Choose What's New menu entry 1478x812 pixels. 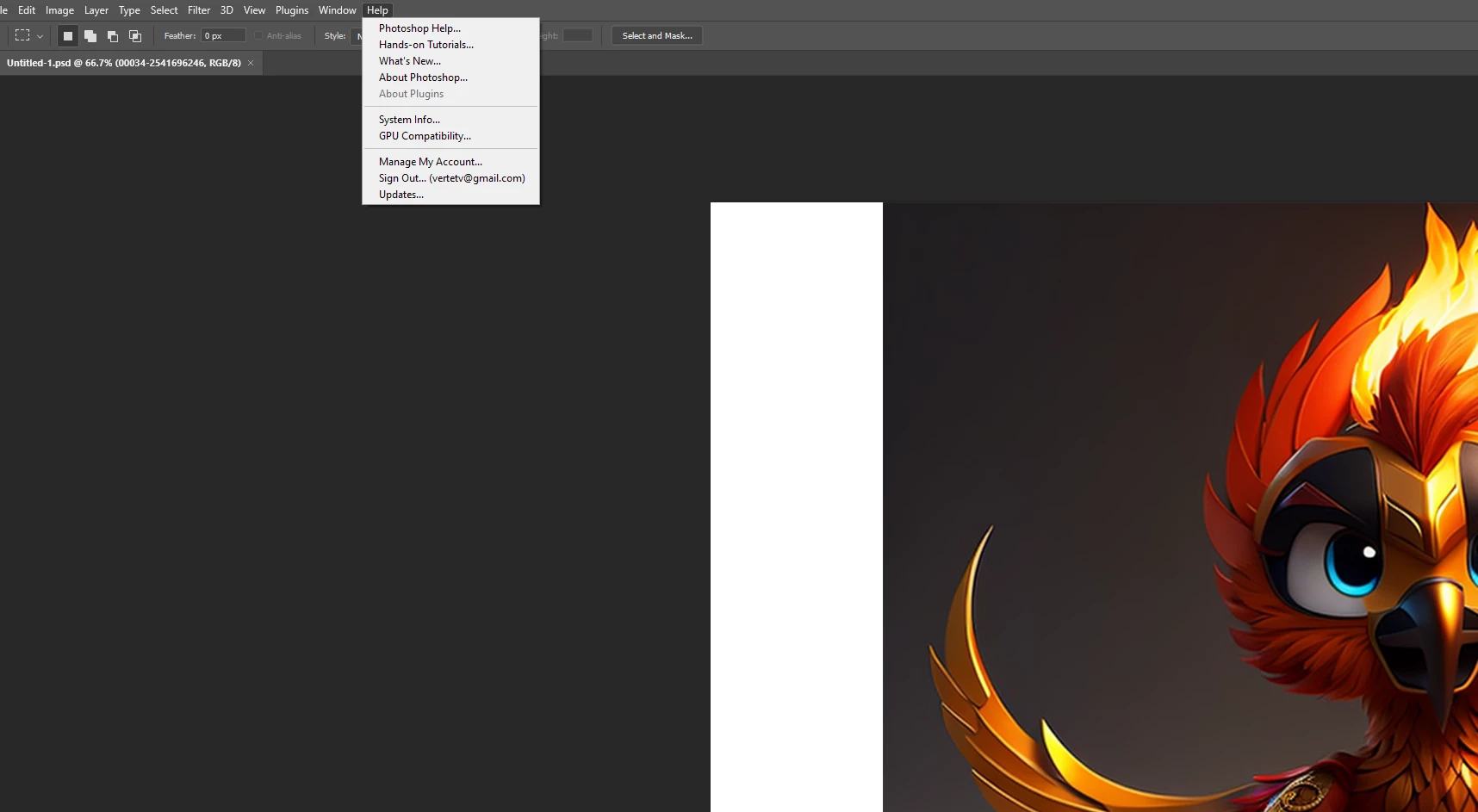pyautogui.click(x=451, y=61)
